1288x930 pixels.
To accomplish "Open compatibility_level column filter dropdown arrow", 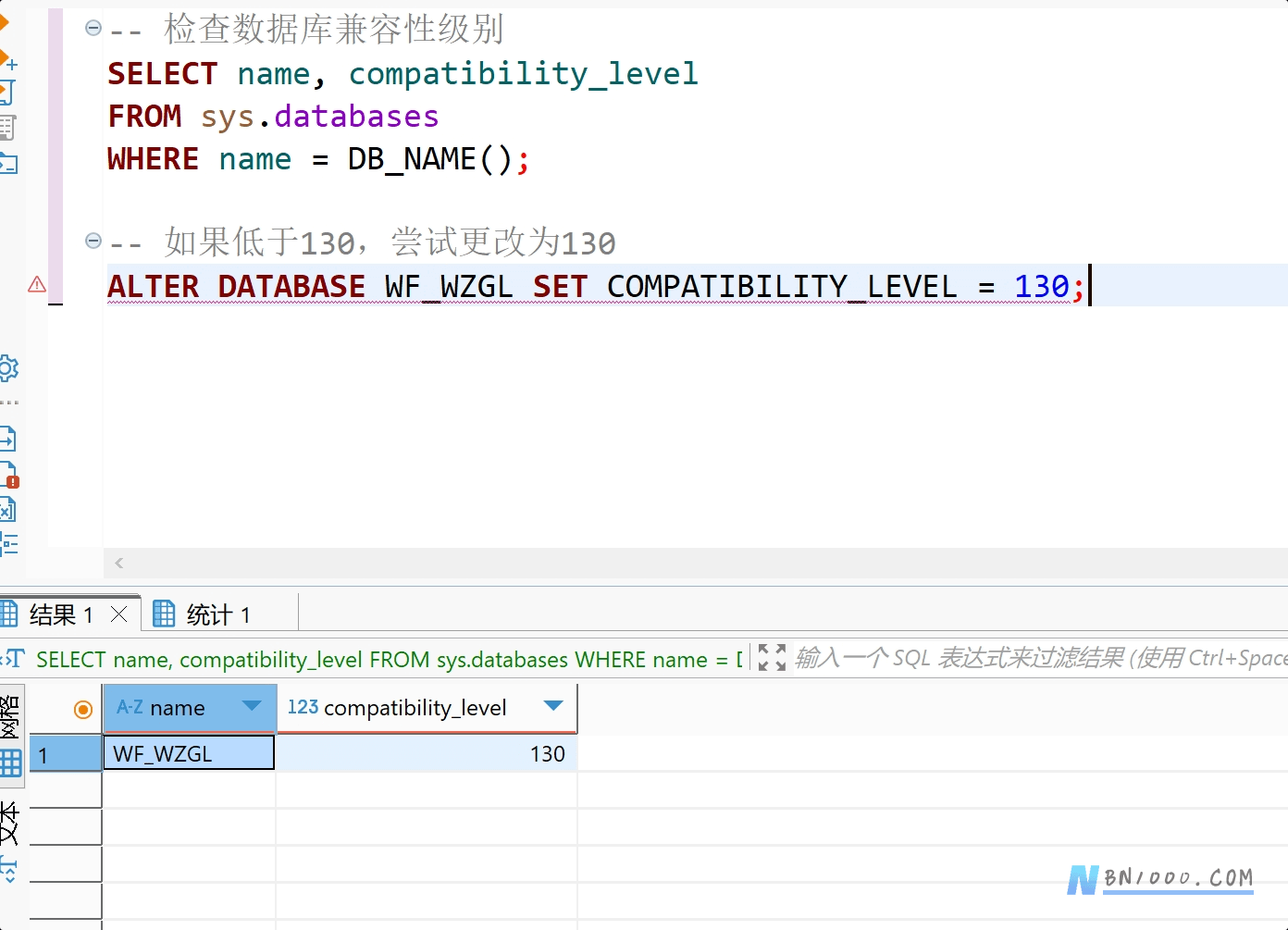I will click(553, 706).
